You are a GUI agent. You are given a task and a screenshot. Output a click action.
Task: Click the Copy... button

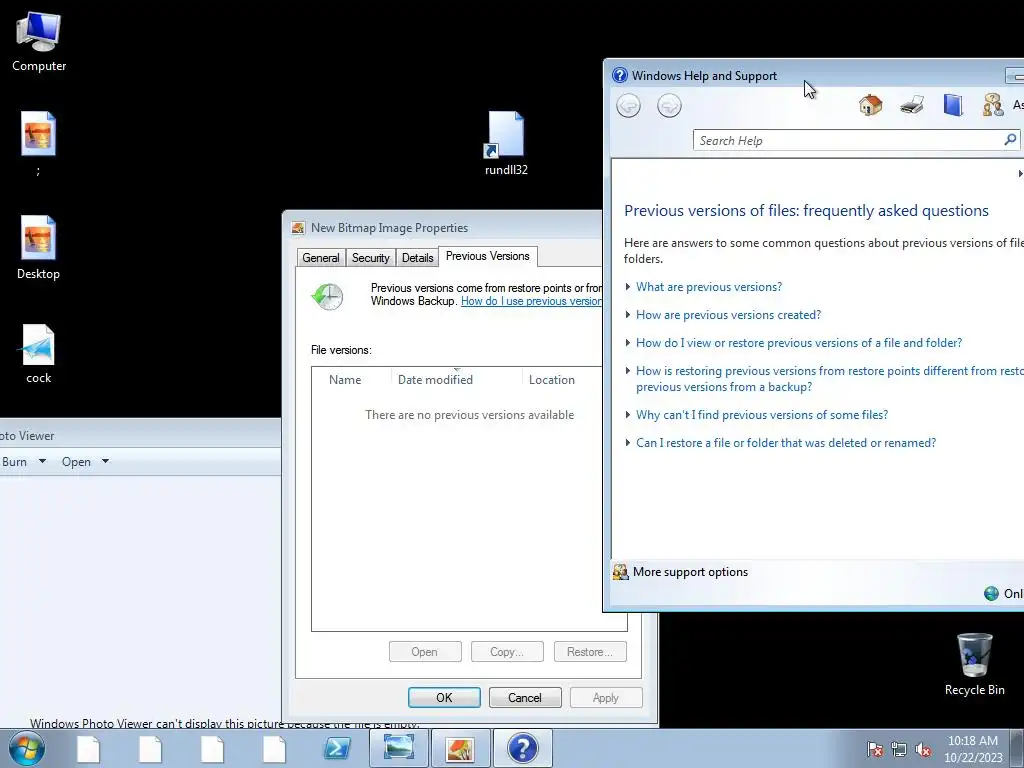pos(507,652)
